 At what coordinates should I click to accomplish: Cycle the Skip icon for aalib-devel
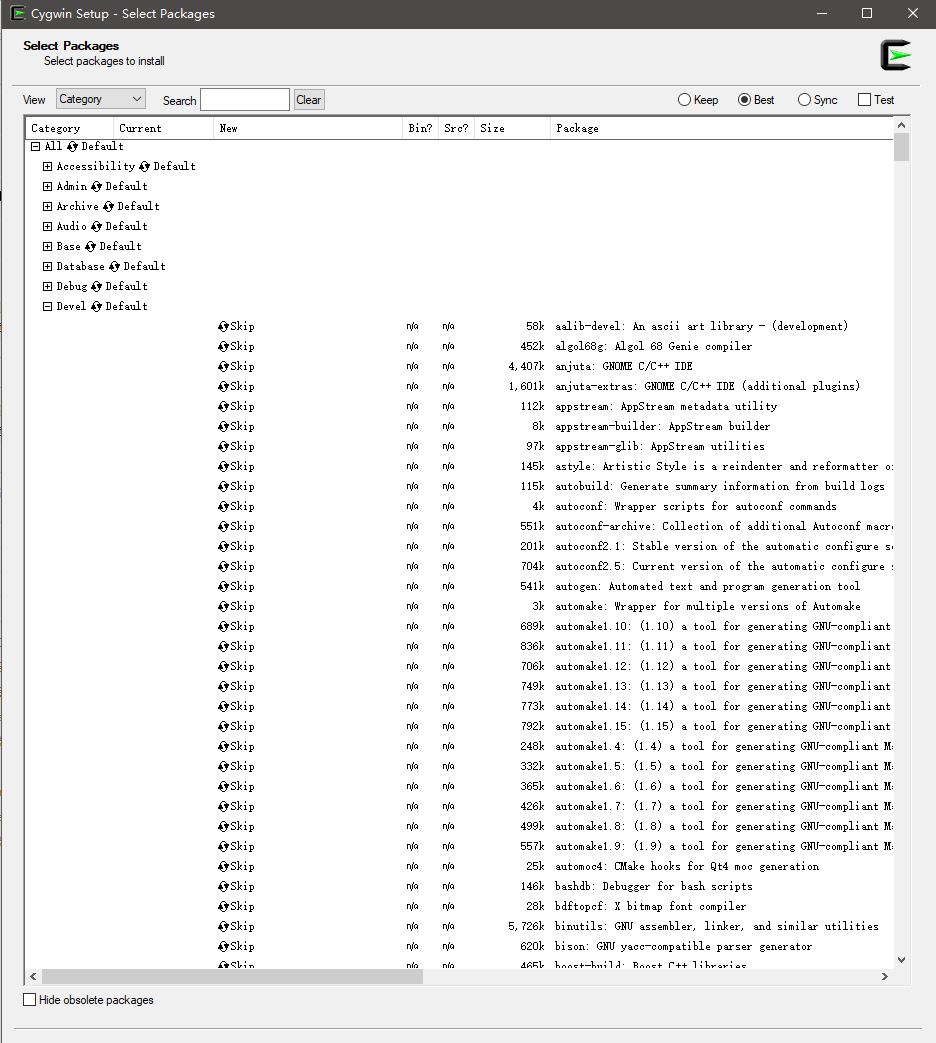(x=224, y=326)
